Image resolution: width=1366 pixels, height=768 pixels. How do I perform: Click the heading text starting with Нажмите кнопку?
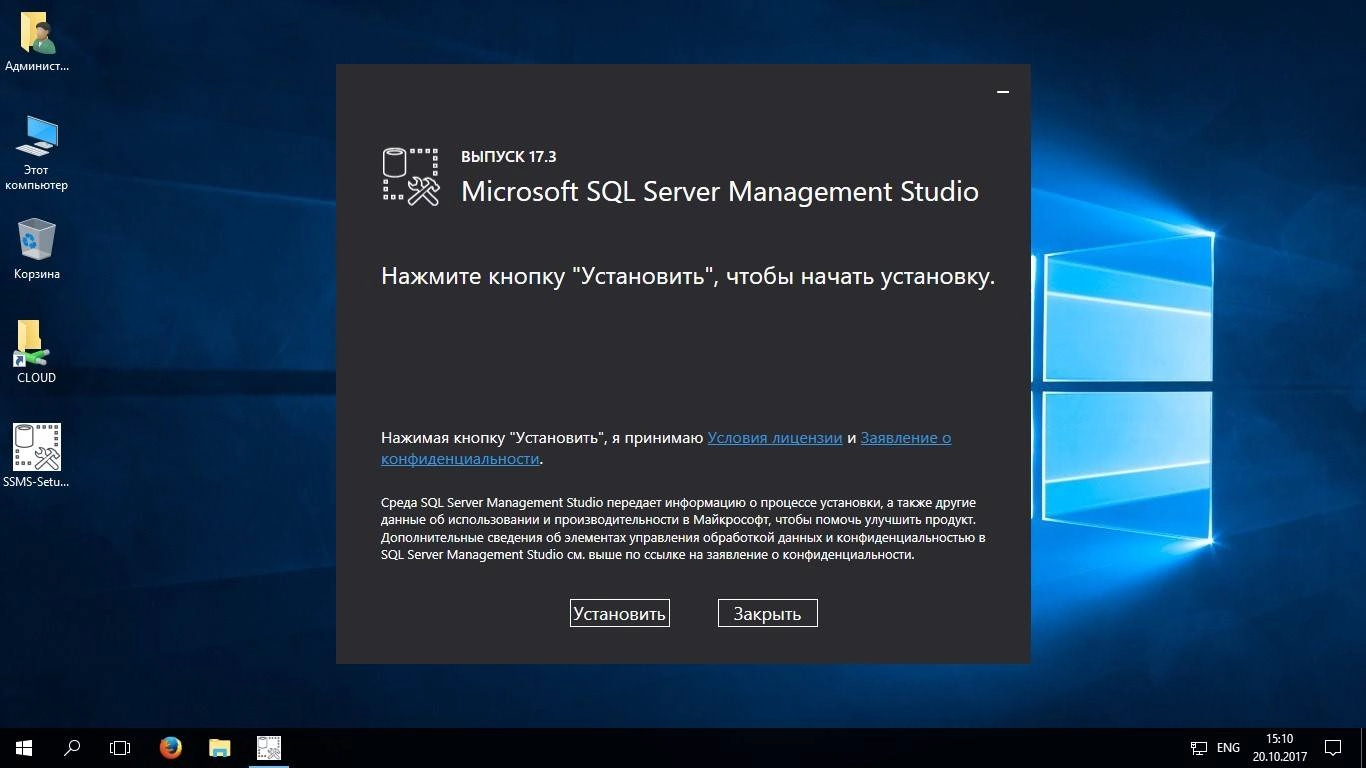(688, 277)
